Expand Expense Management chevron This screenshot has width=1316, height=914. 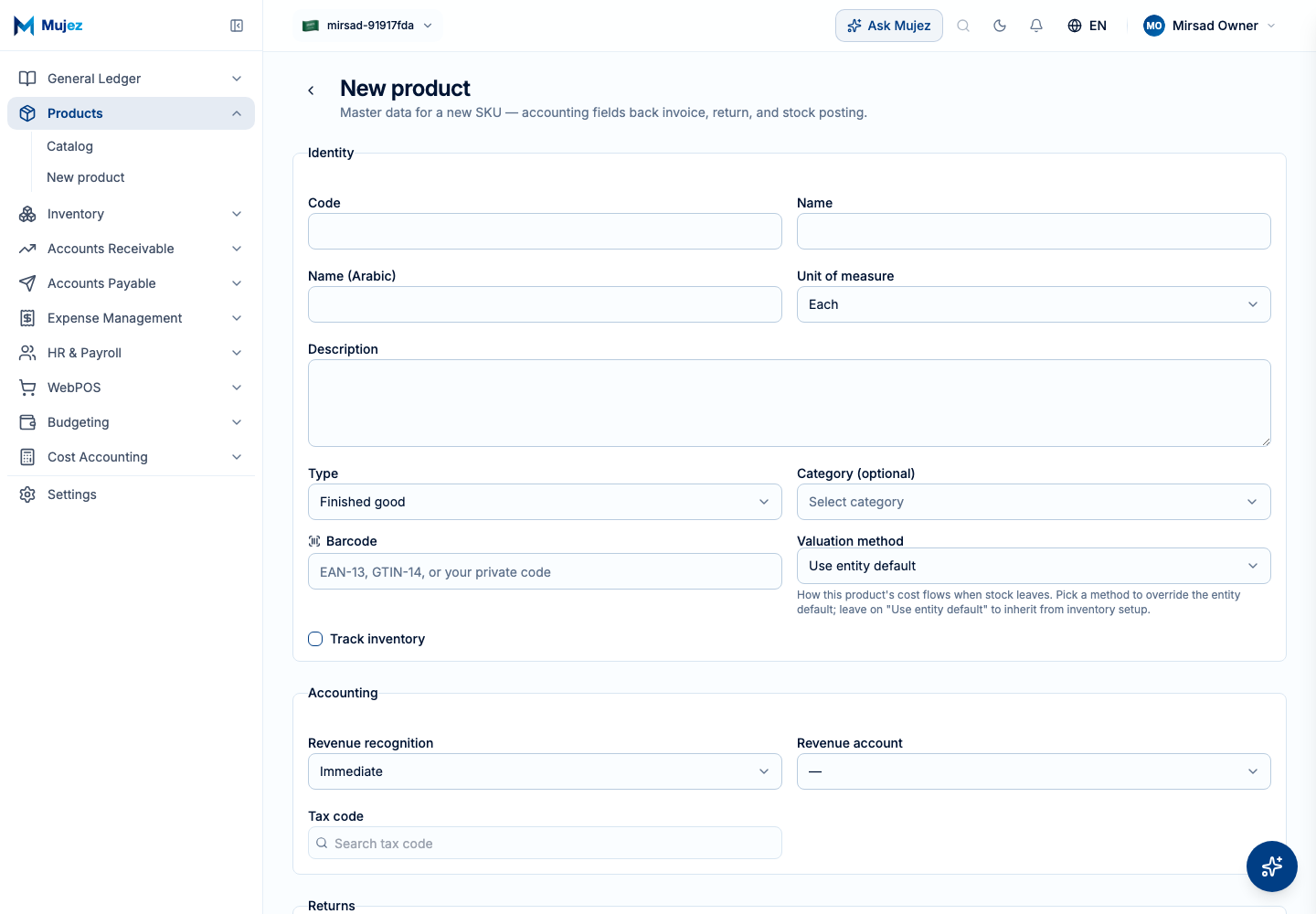click(237, 318)
